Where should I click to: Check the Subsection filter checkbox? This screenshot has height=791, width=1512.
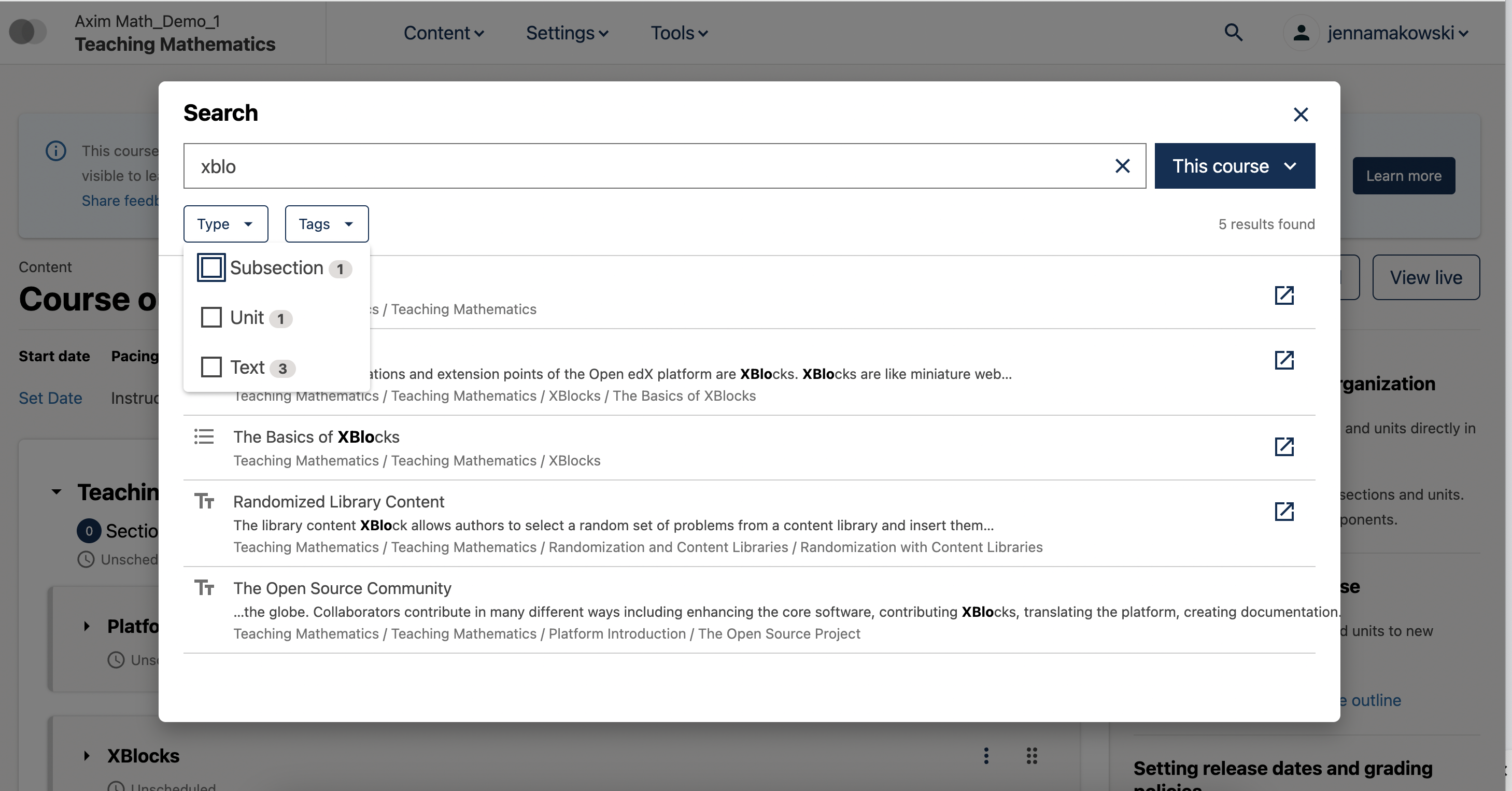click(211, 267)
